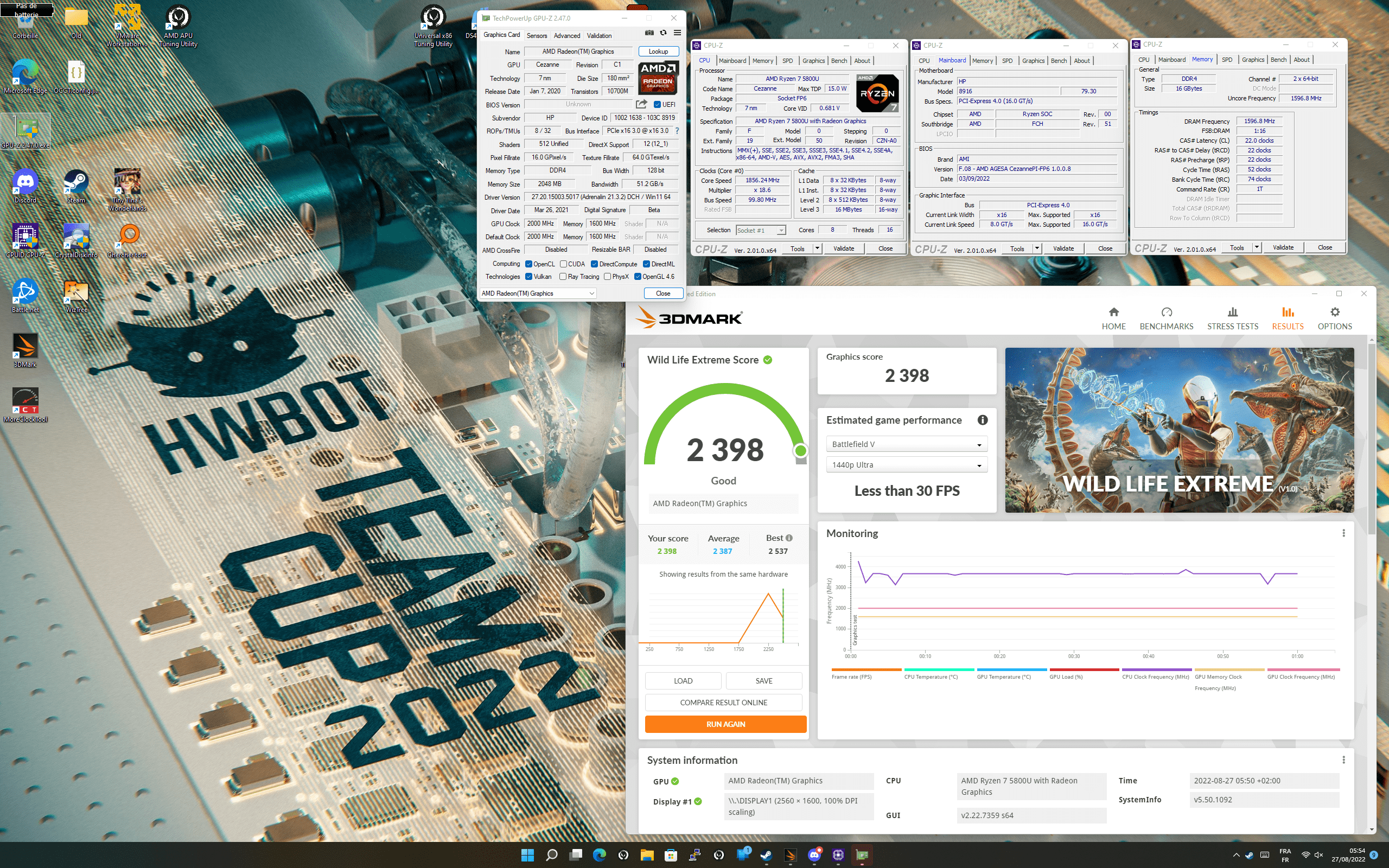Switch to Validation tab in GPU-Z
Screen dimensions: 1389x868
[598, 36]
